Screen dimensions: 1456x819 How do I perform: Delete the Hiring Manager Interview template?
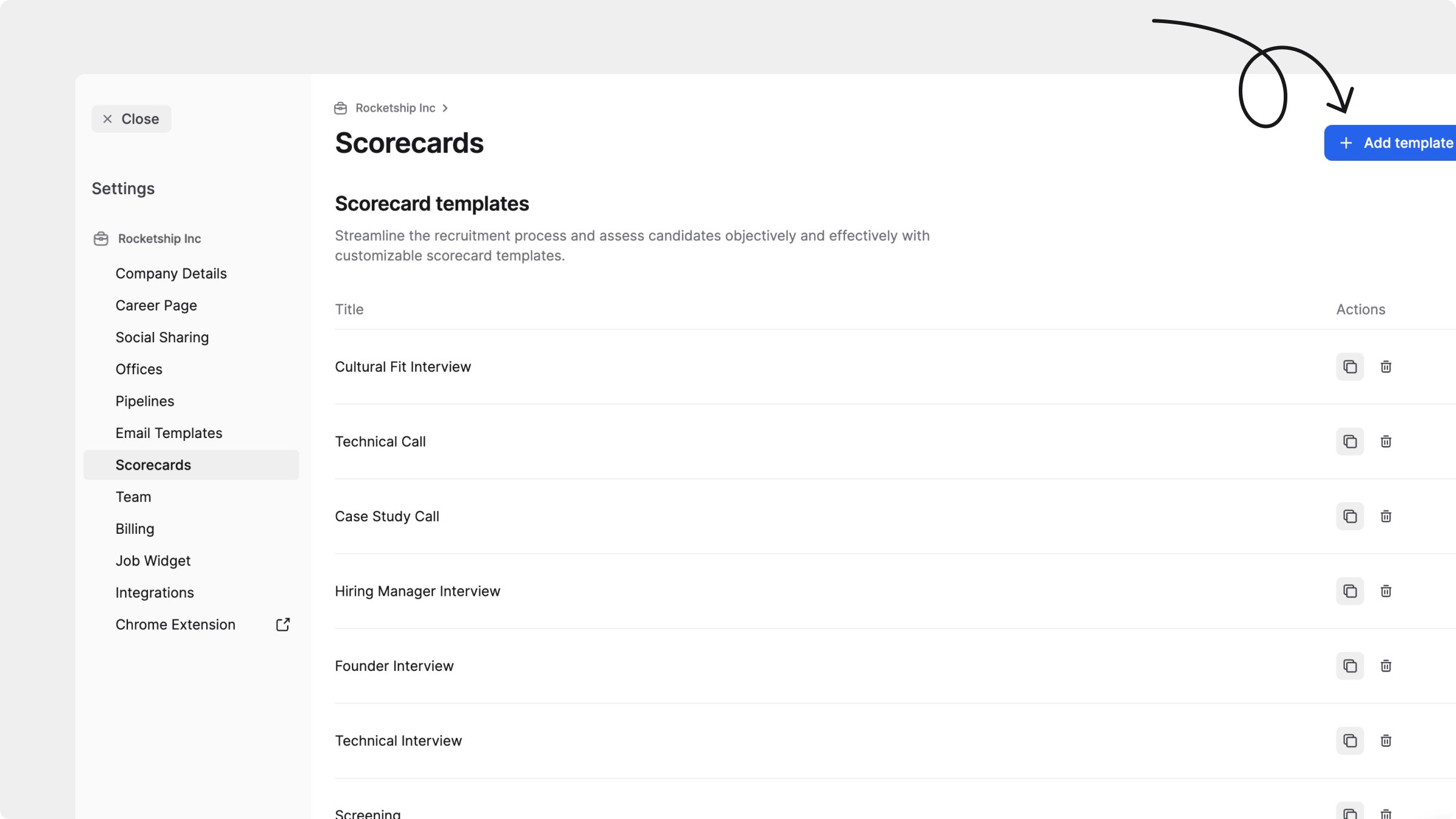click(x=1386, y=591)
